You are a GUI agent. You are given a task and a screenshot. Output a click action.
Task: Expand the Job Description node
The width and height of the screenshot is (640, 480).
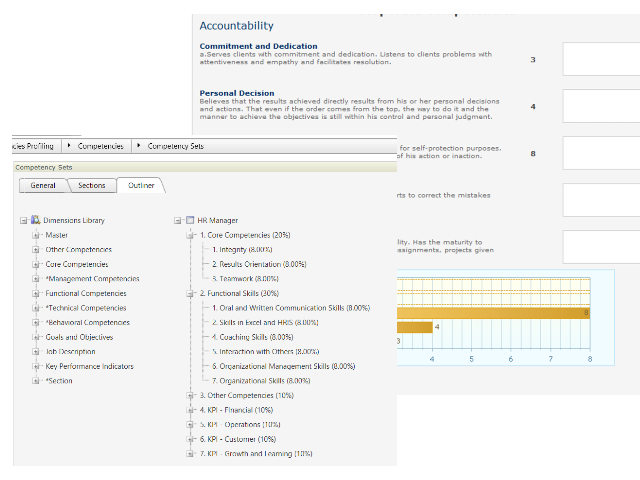click(x=36, y=352)
